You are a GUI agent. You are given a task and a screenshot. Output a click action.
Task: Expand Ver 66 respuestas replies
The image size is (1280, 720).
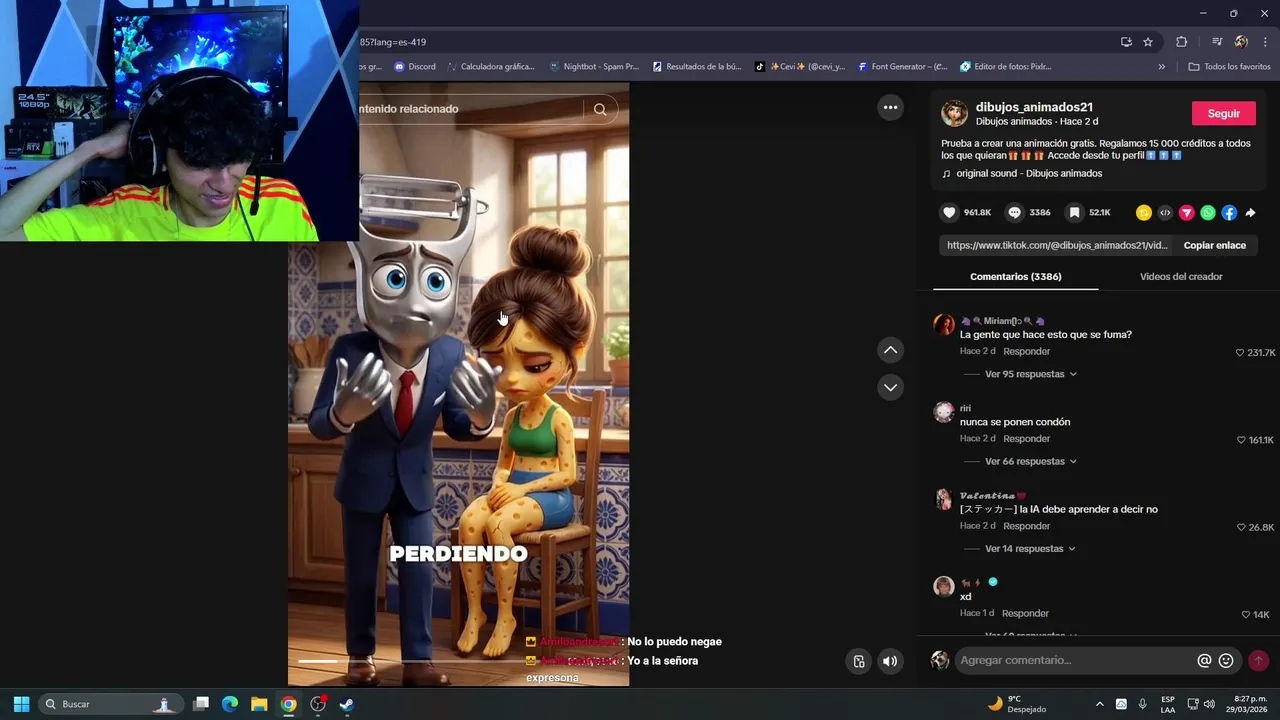[x=1031, y=461]
